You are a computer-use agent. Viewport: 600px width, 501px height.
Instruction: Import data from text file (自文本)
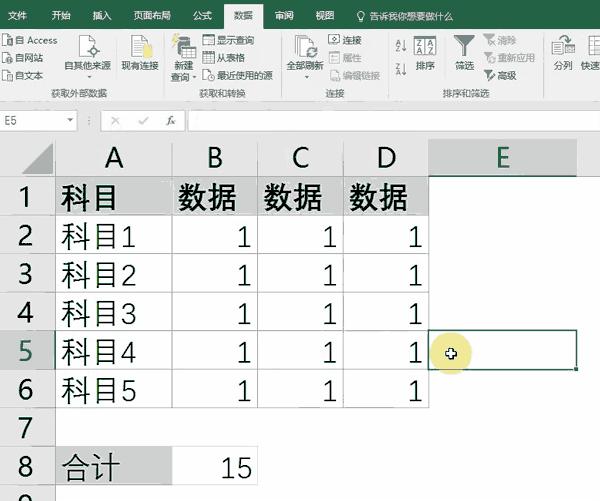click(x=23, y=75)
